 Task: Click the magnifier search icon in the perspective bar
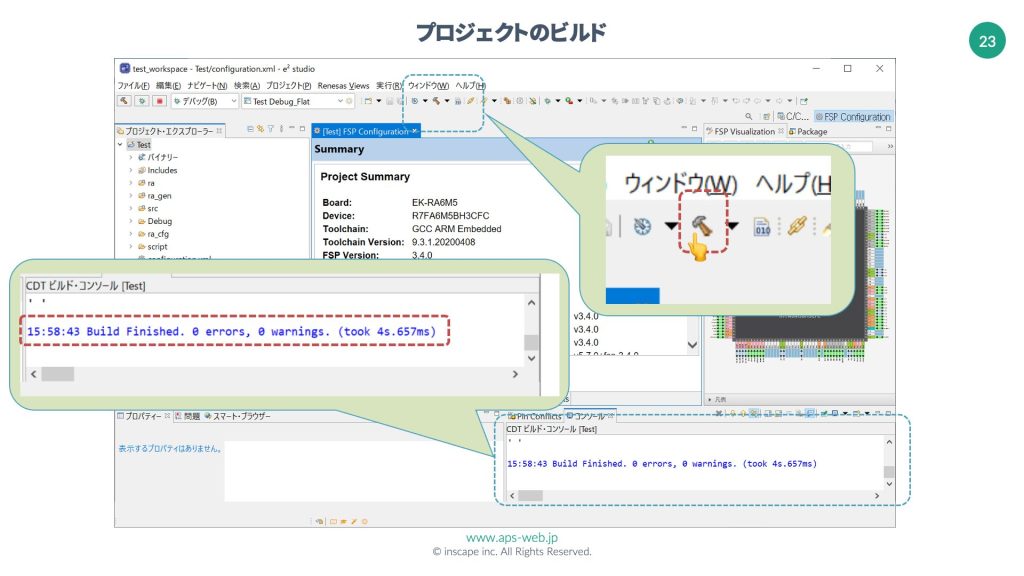click(748, 117)
